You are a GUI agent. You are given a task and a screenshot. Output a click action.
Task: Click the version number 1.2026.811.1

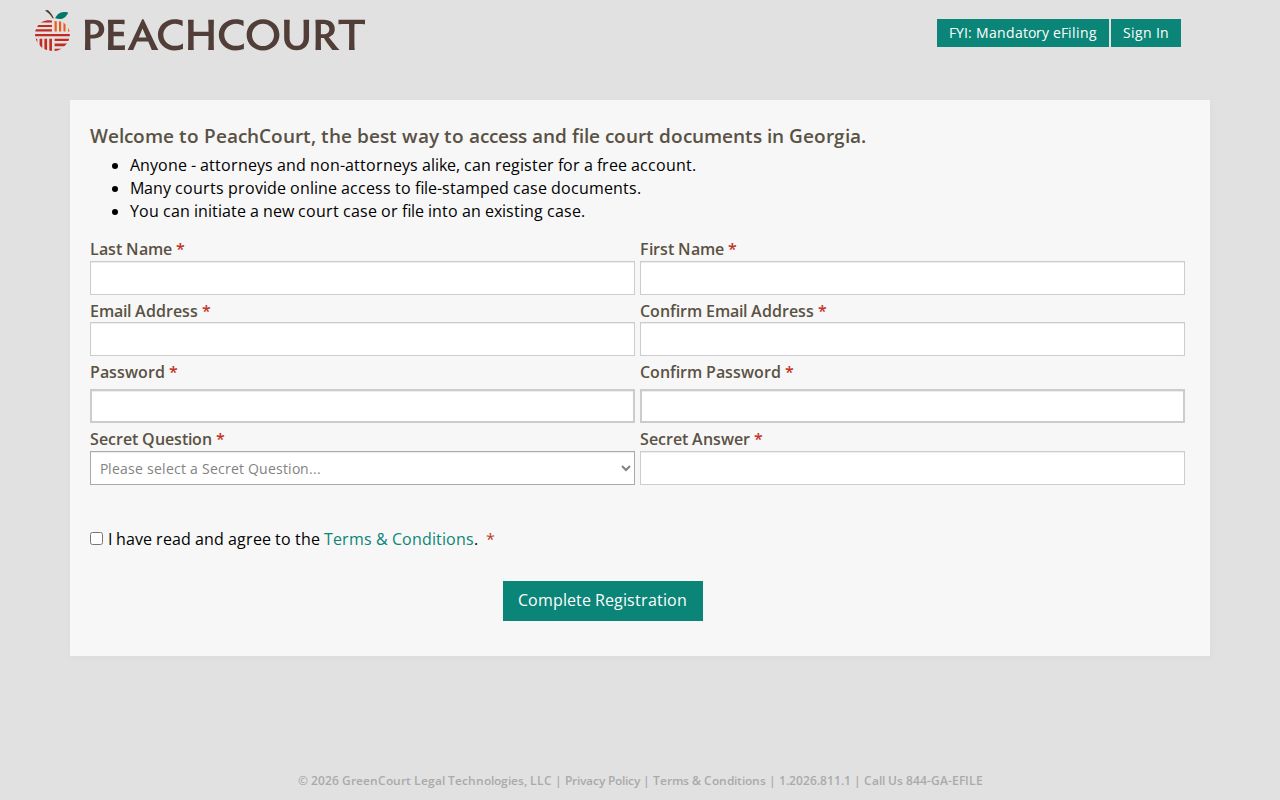tap(814, 781)
